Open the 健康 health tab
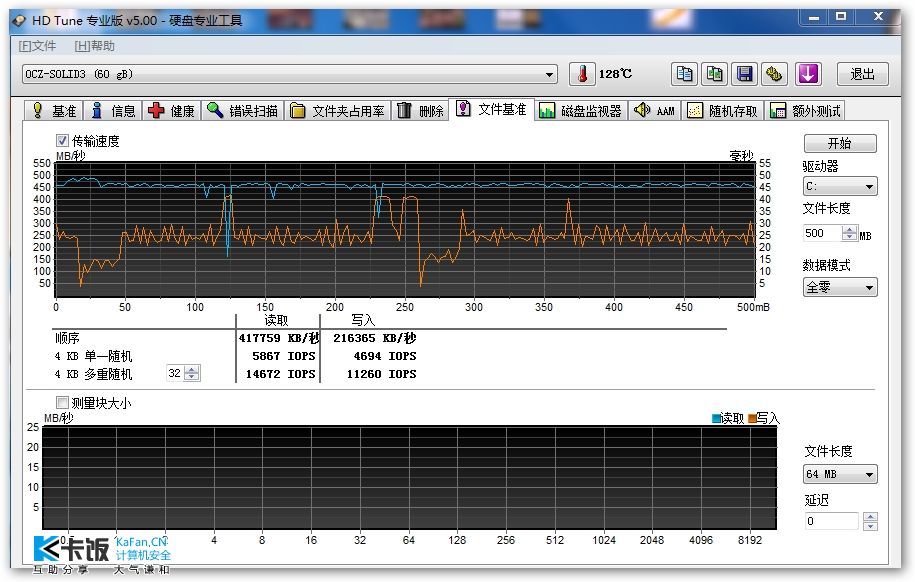Screen dimensions: 915x582 click(x=172, y=110)
